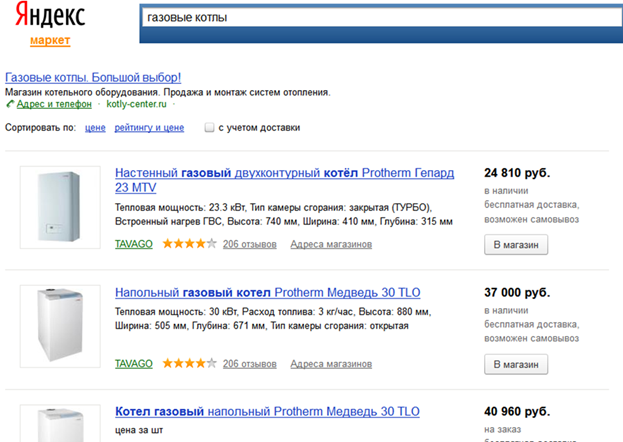Screen dimensions: 623x442
Task: Click В магазин button for 24 810 руб.
Action: pyautogui.click(x=516, y=244)
